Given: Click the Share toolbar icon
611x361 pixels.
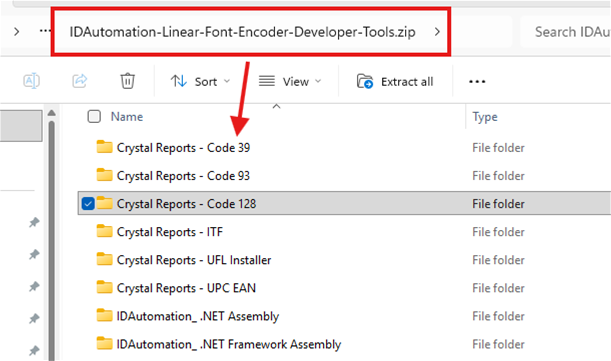Looking at the screenshot, I should tap(80, 81).
